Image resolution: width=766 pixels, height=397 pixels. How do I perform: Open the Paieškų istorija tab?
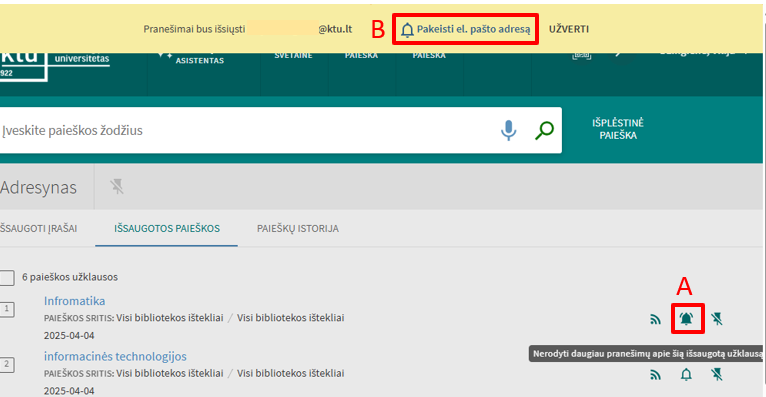tap(298, 229)
